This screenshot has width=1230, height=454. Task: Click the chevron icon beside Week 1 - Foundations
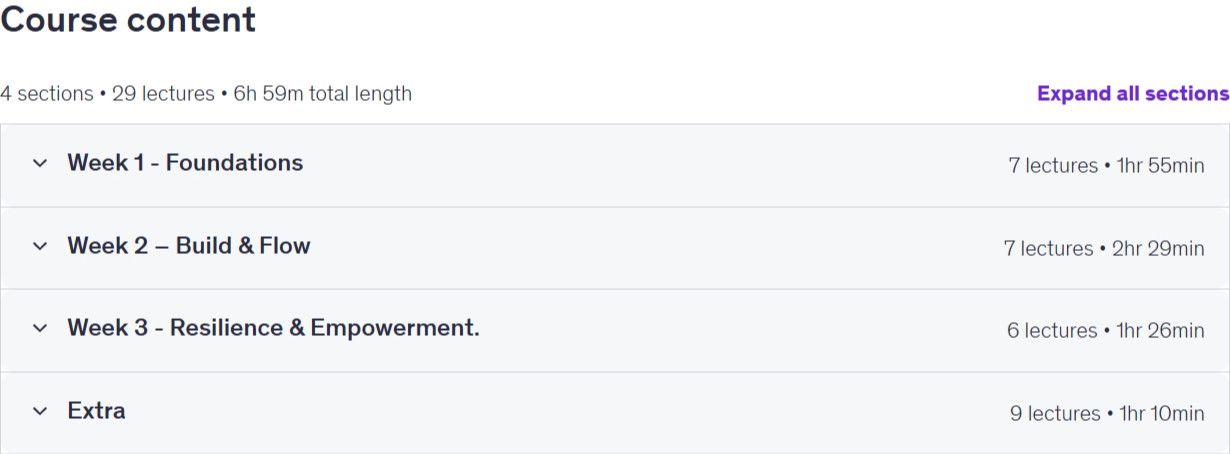(x=40, y=163)
